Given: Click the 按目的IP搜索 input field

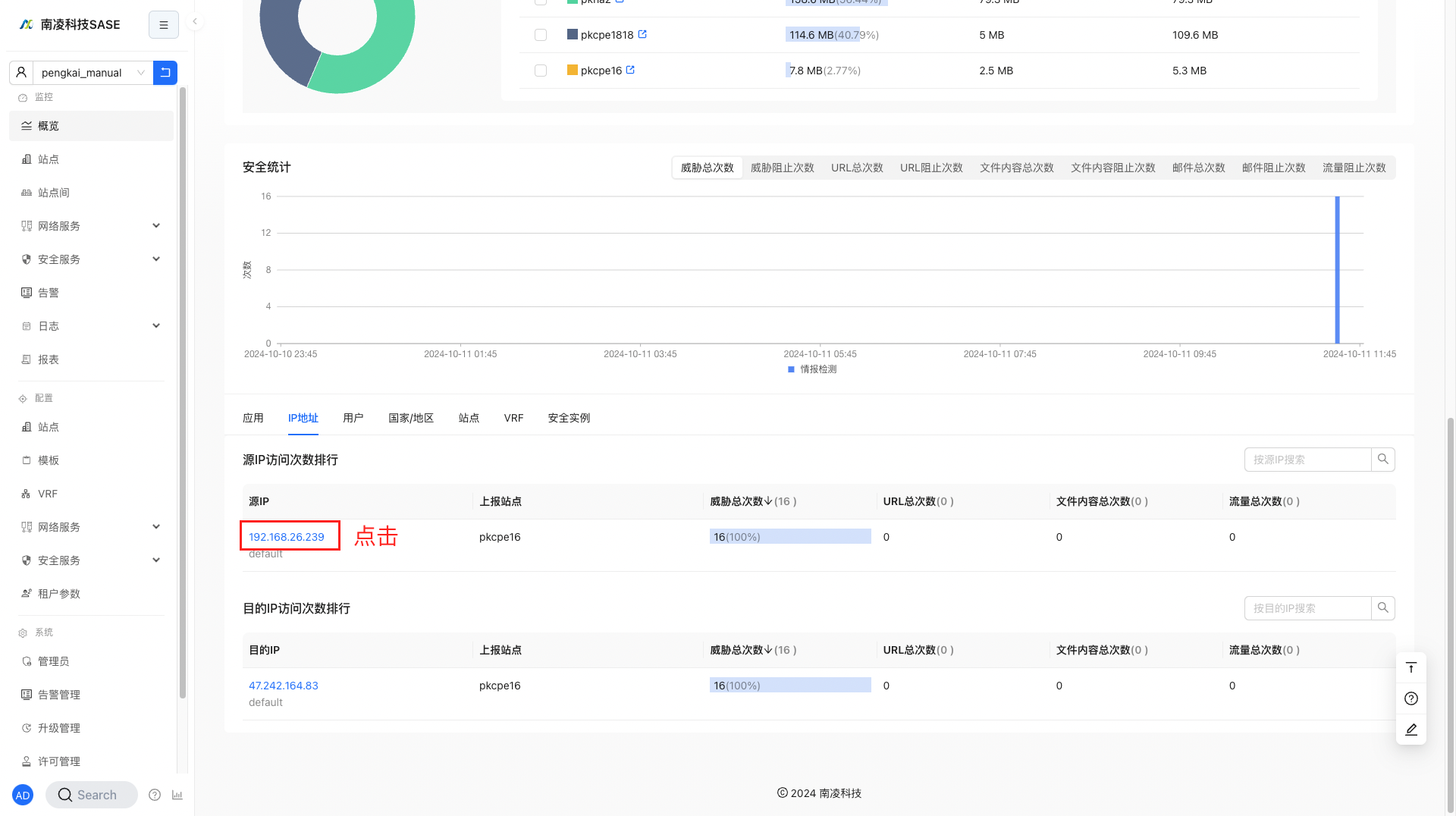Looking at the screenshot, I should [1308, 608].
